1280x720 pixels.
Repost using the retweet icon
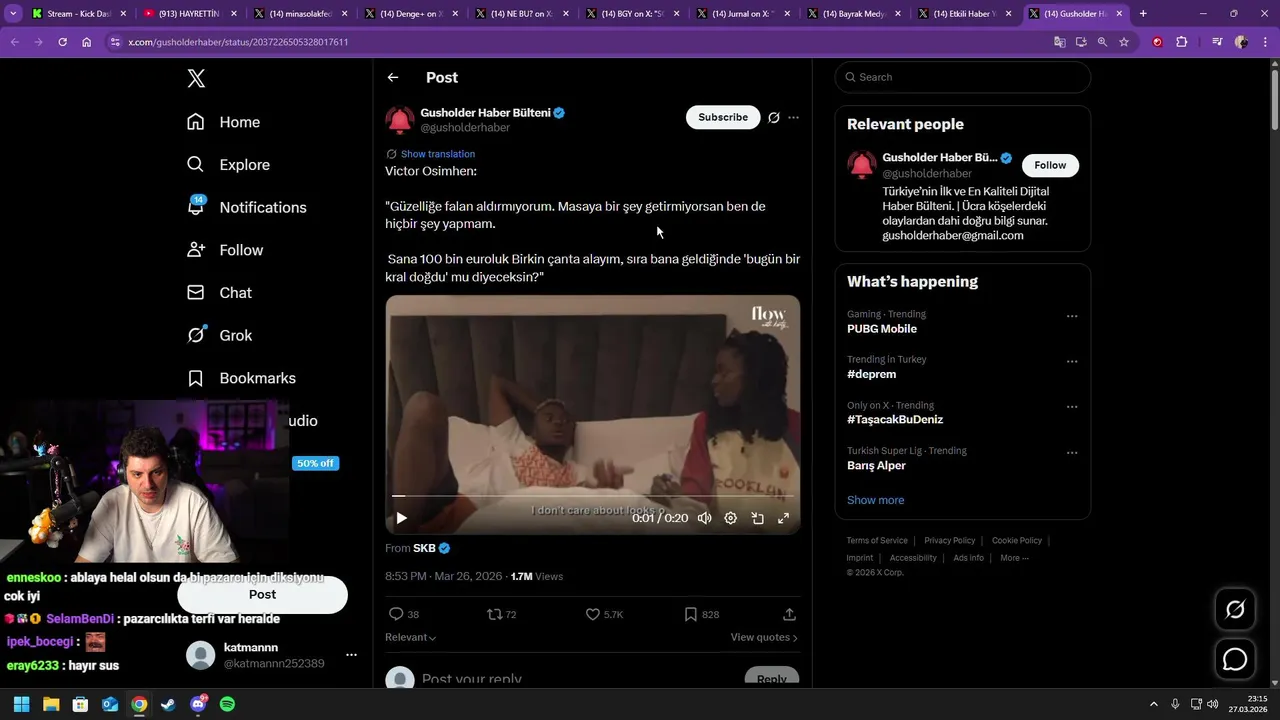pyautogui.click(x=494, y=614)
